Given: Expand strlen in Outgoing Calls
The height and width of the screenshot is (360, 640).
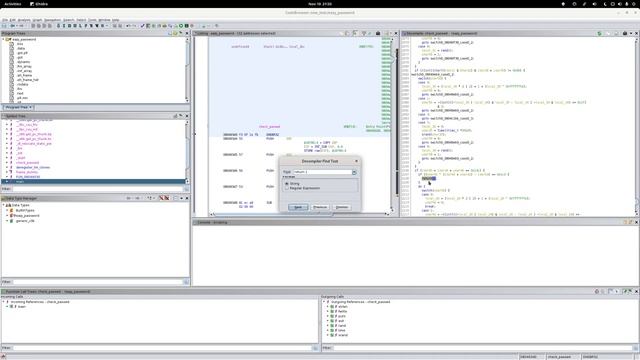Looking at the screenshot, I should (327, 306).
